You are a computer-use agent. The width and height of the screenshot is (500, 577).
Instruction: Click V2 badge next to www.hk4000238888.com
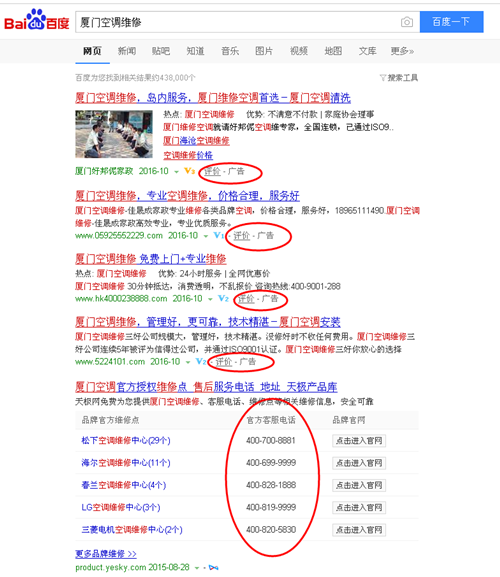coord(223,298)
